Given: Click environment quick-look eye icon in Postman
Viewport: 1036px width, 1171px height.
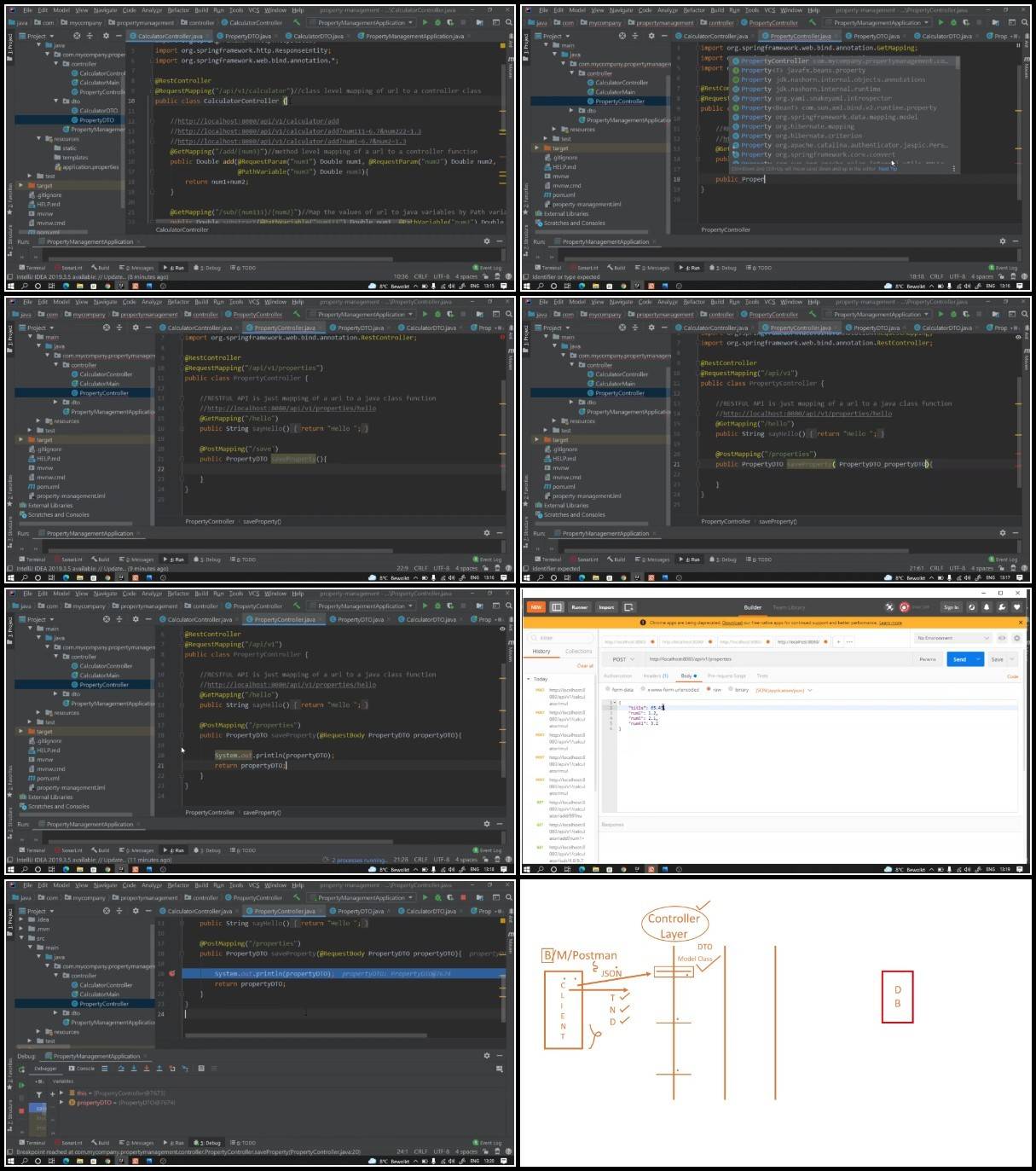Looking at the screenshot, I should point(1003,638).
